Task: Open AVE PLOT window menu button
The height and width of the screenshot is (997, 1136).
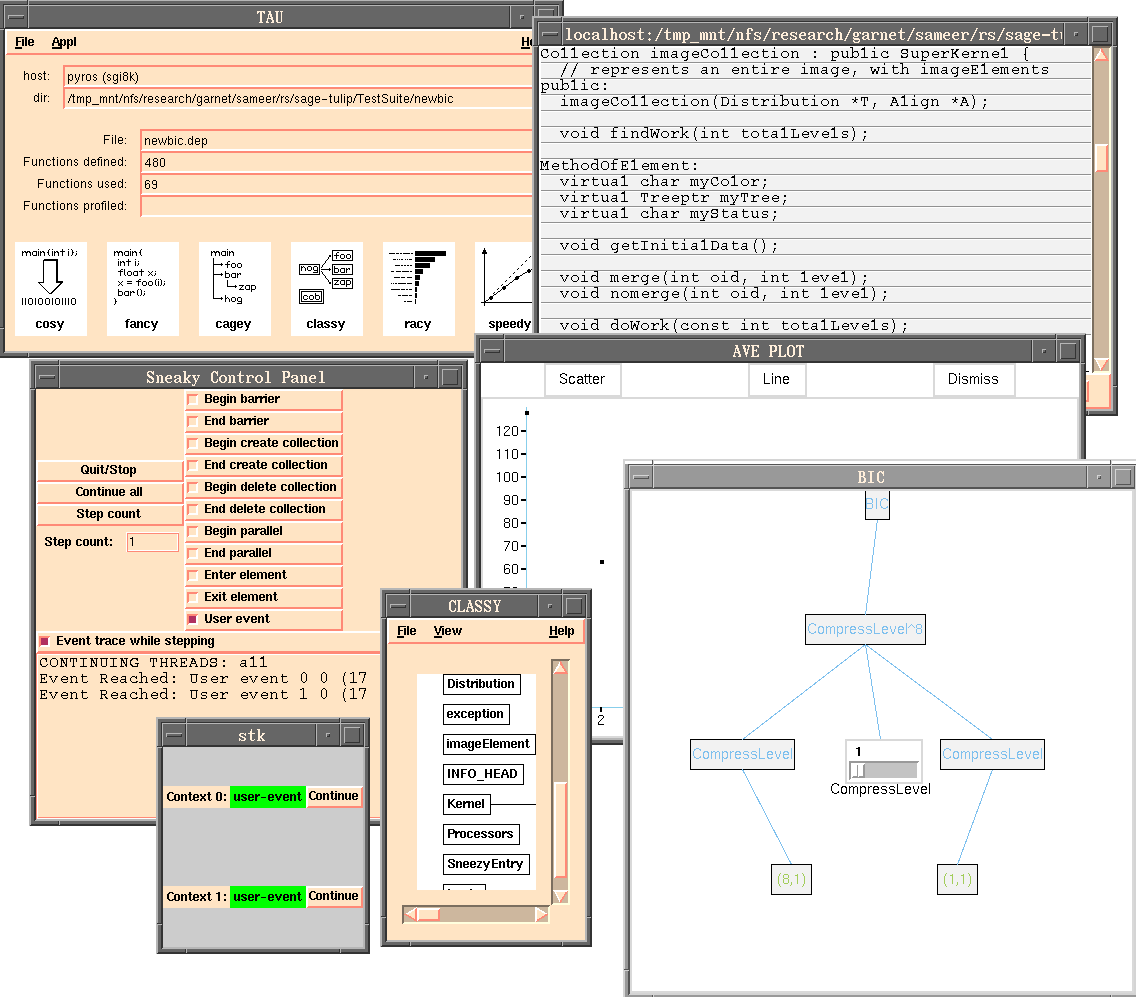Action: coord(492,351)
